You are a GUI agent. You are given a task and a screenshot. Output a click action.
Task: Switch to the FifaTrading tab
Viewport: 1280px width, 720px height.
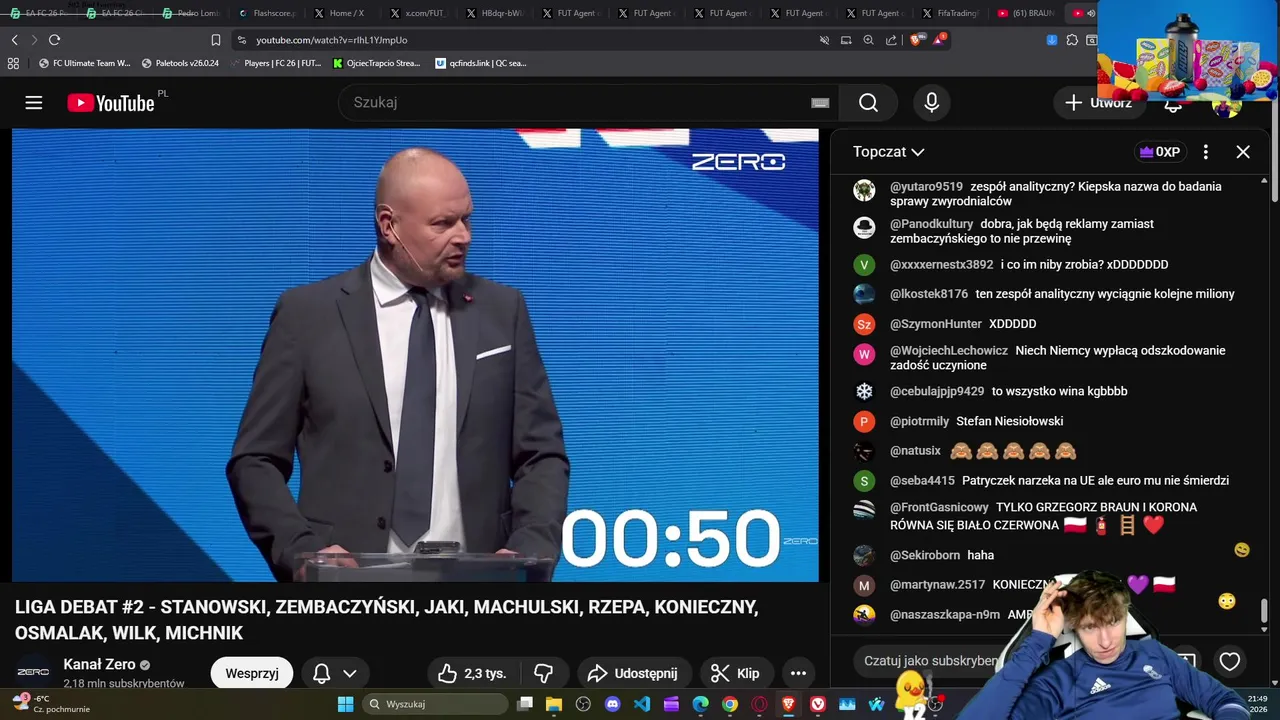pyautogui.click(x=952, y=13)
